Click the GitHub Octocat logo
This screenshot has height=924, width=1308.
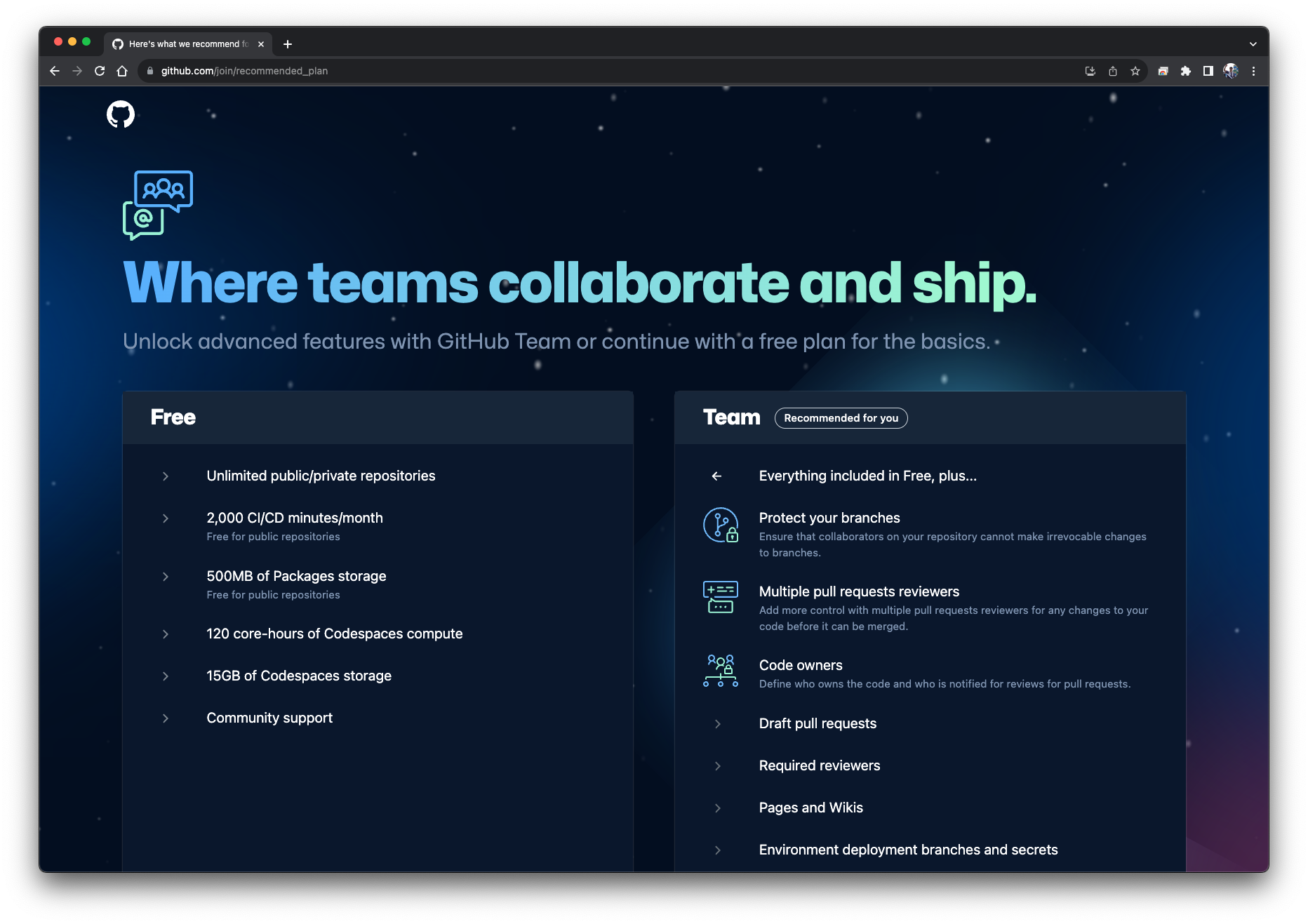[121, 114]
